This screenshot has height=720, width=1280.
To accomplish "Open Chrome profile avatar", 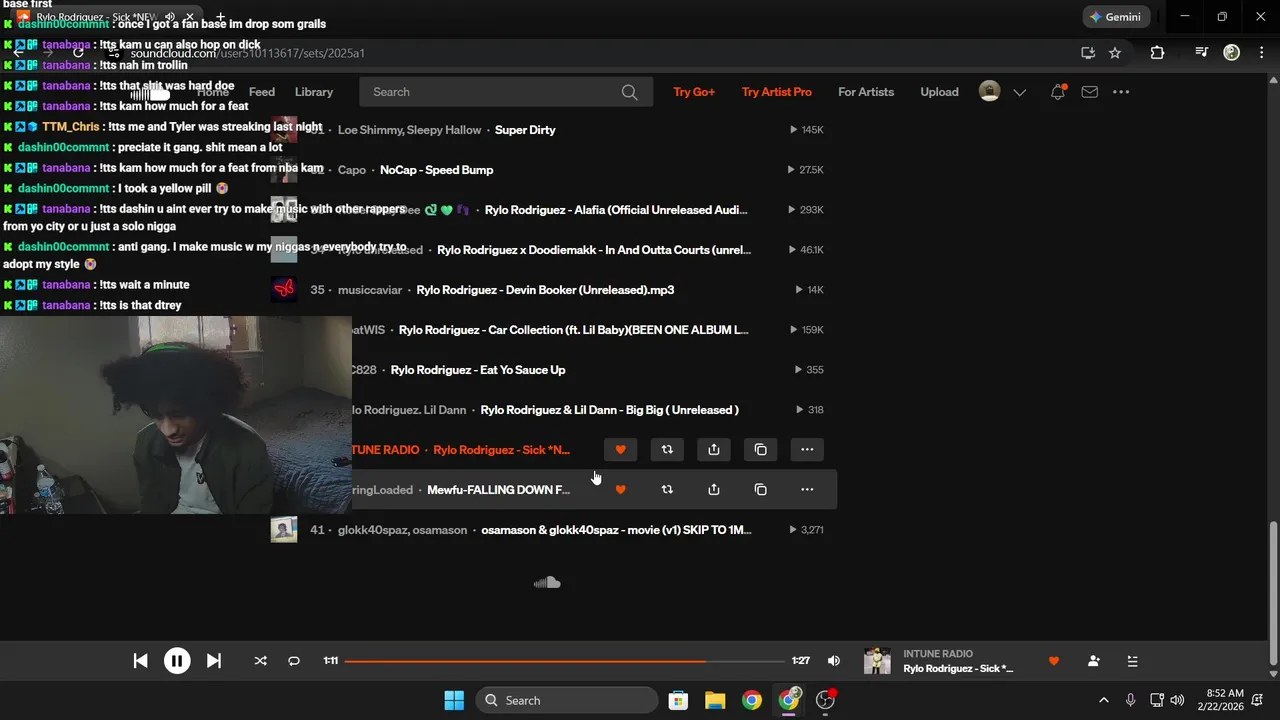I will tap(1232, 53).
